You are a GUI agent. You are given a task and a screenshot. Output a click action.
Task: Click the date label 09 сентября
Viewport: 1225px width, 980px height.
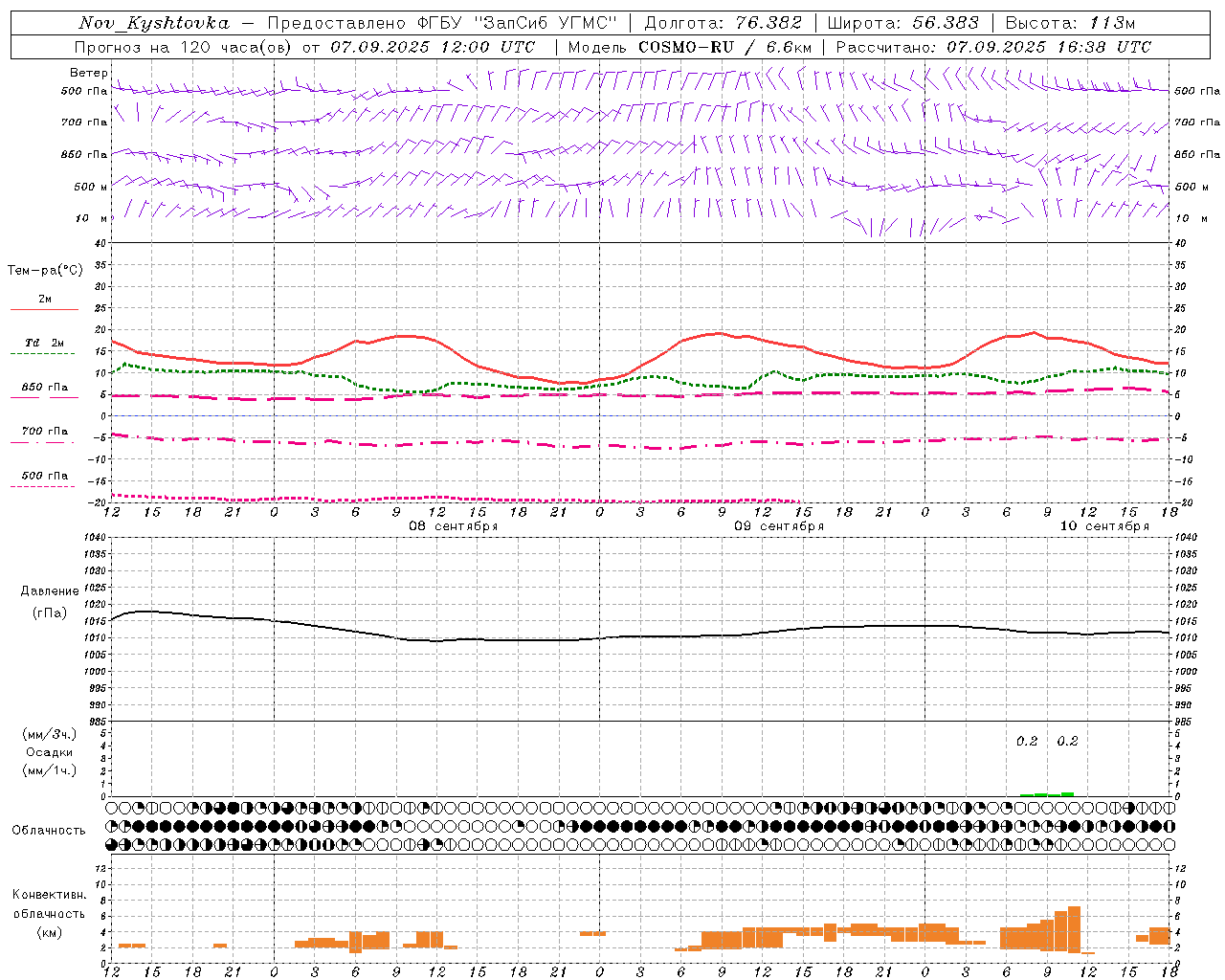pos(779,526)
